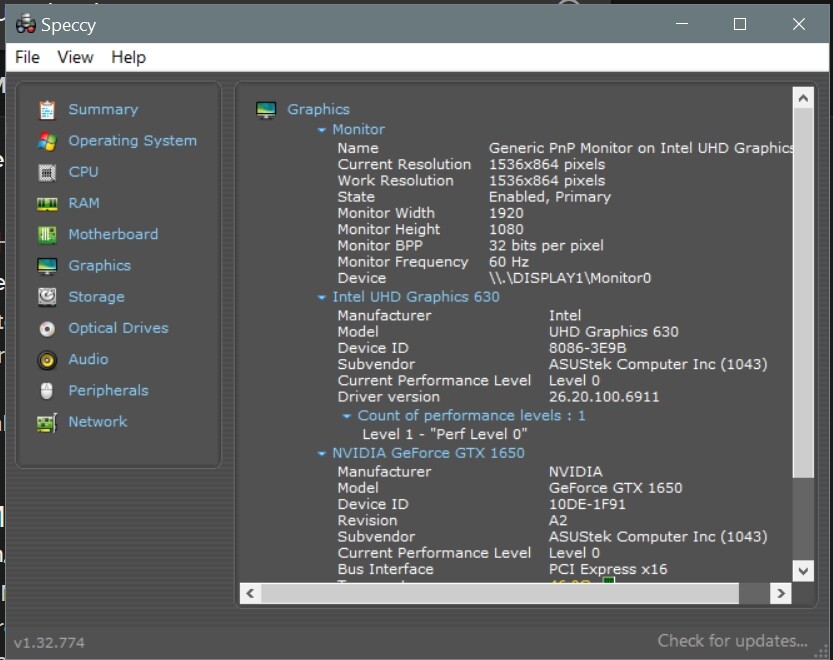Collapse Count of performance levels arrow
The width and height of the screenshot is (833, 660).
tap(346, 416)
